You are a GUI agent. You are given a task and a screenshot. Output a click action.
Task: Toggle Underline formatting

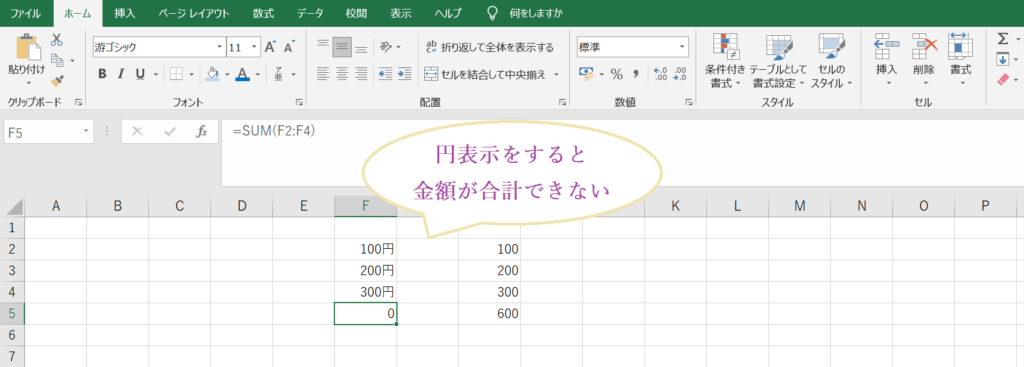[x=139, y=74]
